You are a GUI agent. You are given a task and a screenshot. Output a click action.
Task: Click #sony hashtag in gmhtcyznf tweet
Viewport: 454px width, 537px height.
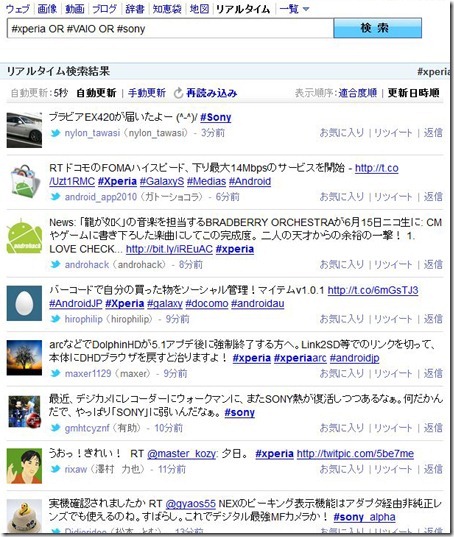pyautogui.click(x=240, y=413)
